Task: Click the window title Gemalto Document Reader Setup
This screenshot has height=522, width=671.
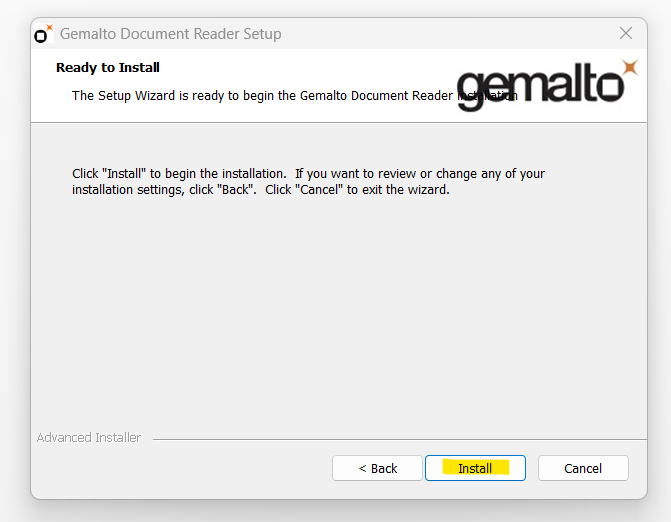Action: 170,34
